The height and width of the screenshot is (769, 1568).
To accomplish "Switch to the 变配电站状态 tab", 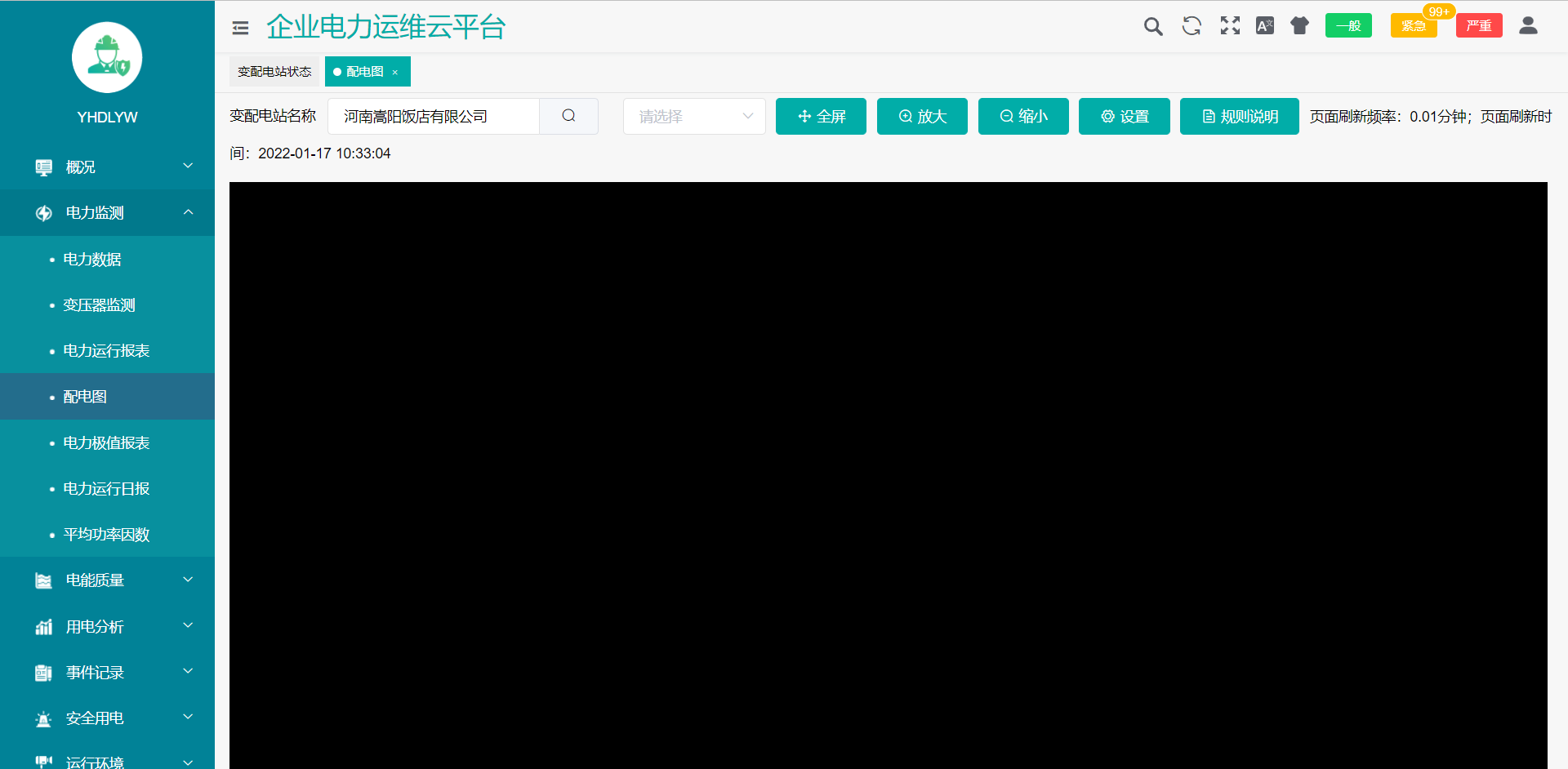I will click(274, 72).
